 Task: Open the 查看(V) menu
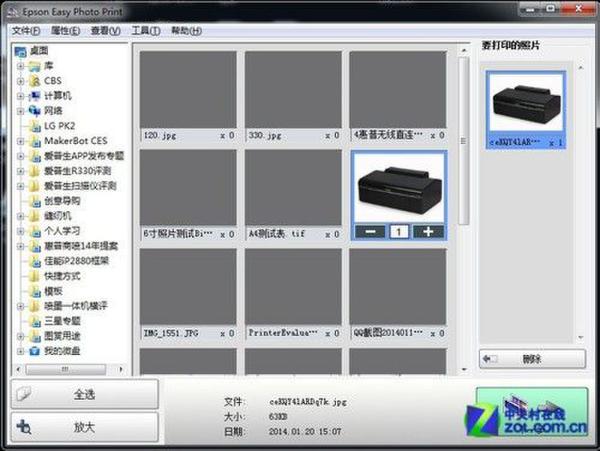(x=106, y=31)
